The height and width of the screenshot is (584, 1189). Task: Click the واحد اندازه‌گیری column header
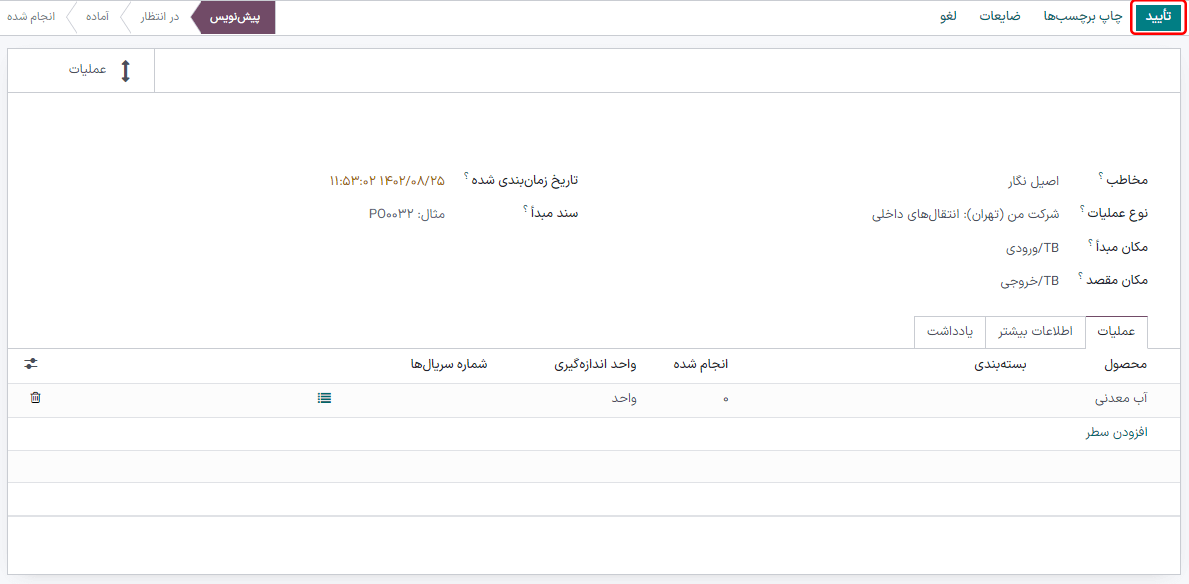[594, 365]
